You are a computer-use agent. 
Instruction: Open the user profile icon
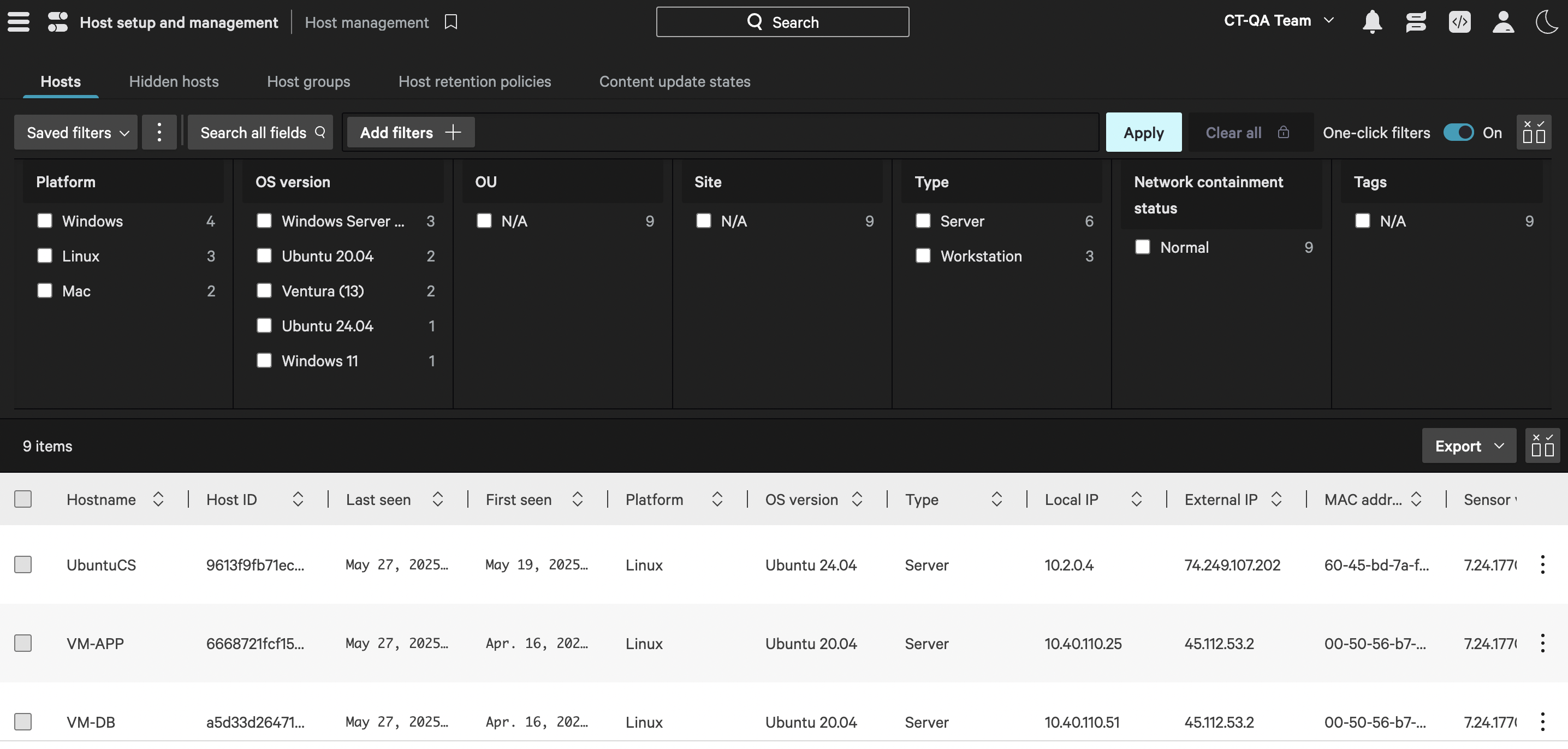pos(1503,22)
